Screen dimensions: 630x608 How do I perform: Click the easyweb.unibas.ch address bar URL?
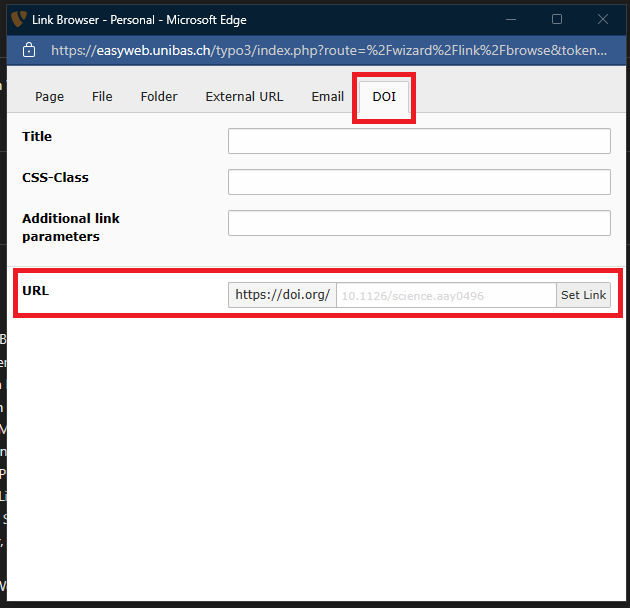(328, 50)
